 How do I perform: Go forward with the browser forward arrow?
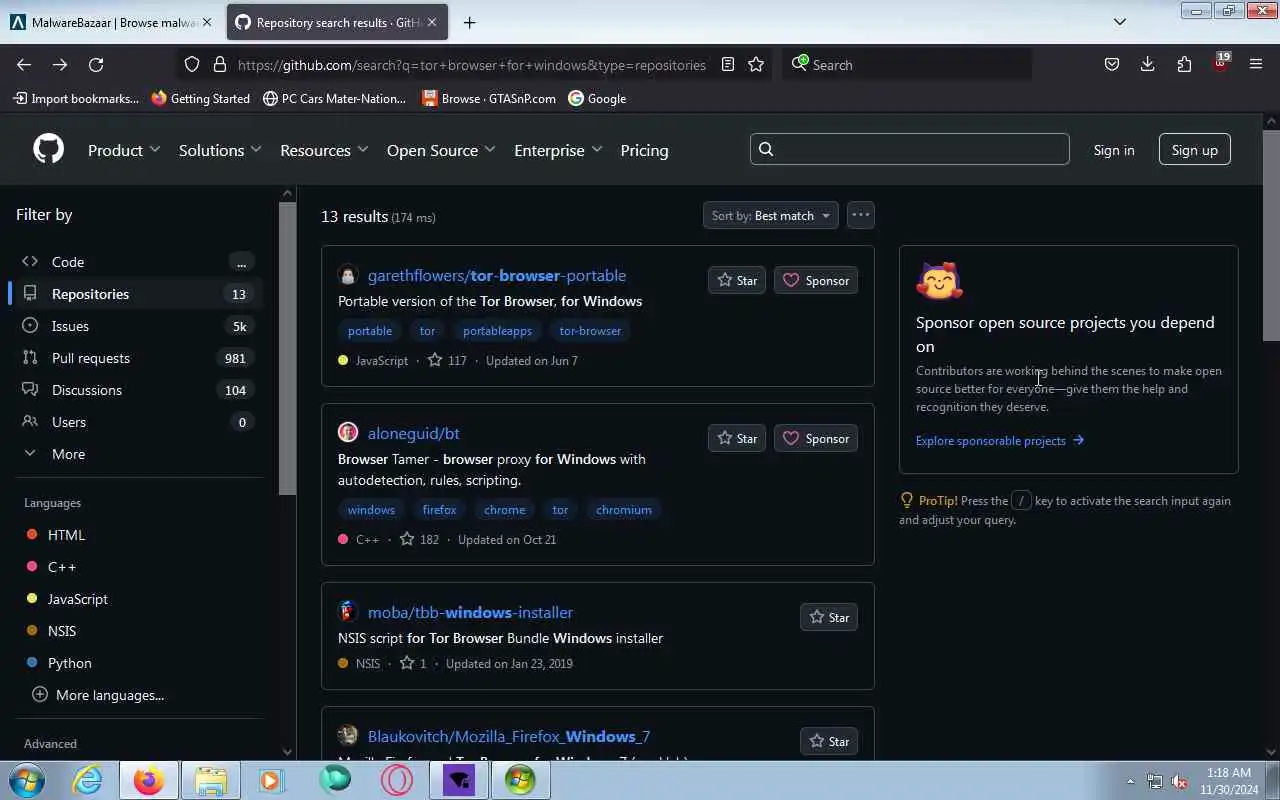point(60,64)
